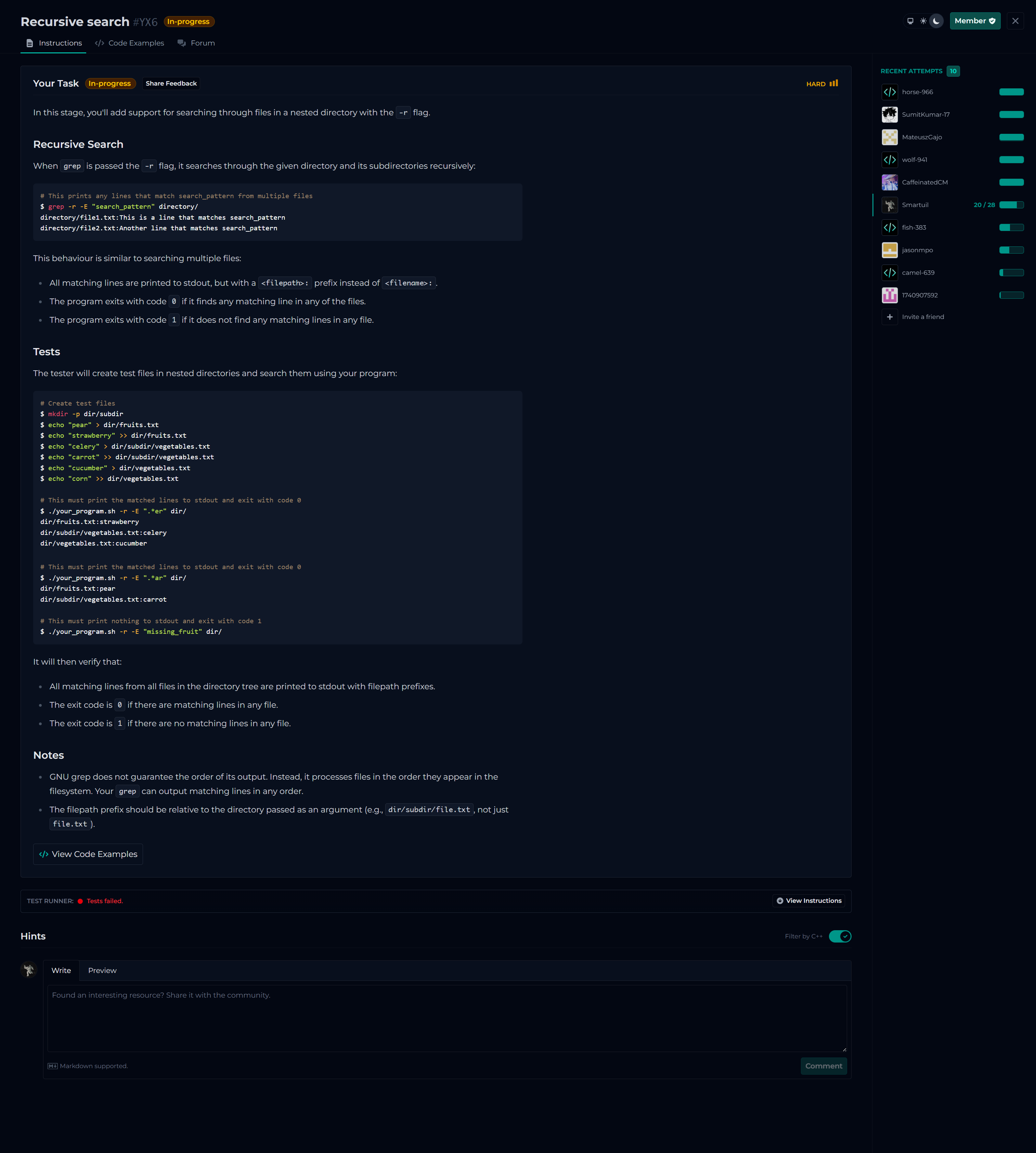
Task: Open MateuszGajo's avatar thumbnail
Action: tap(889, 137)
